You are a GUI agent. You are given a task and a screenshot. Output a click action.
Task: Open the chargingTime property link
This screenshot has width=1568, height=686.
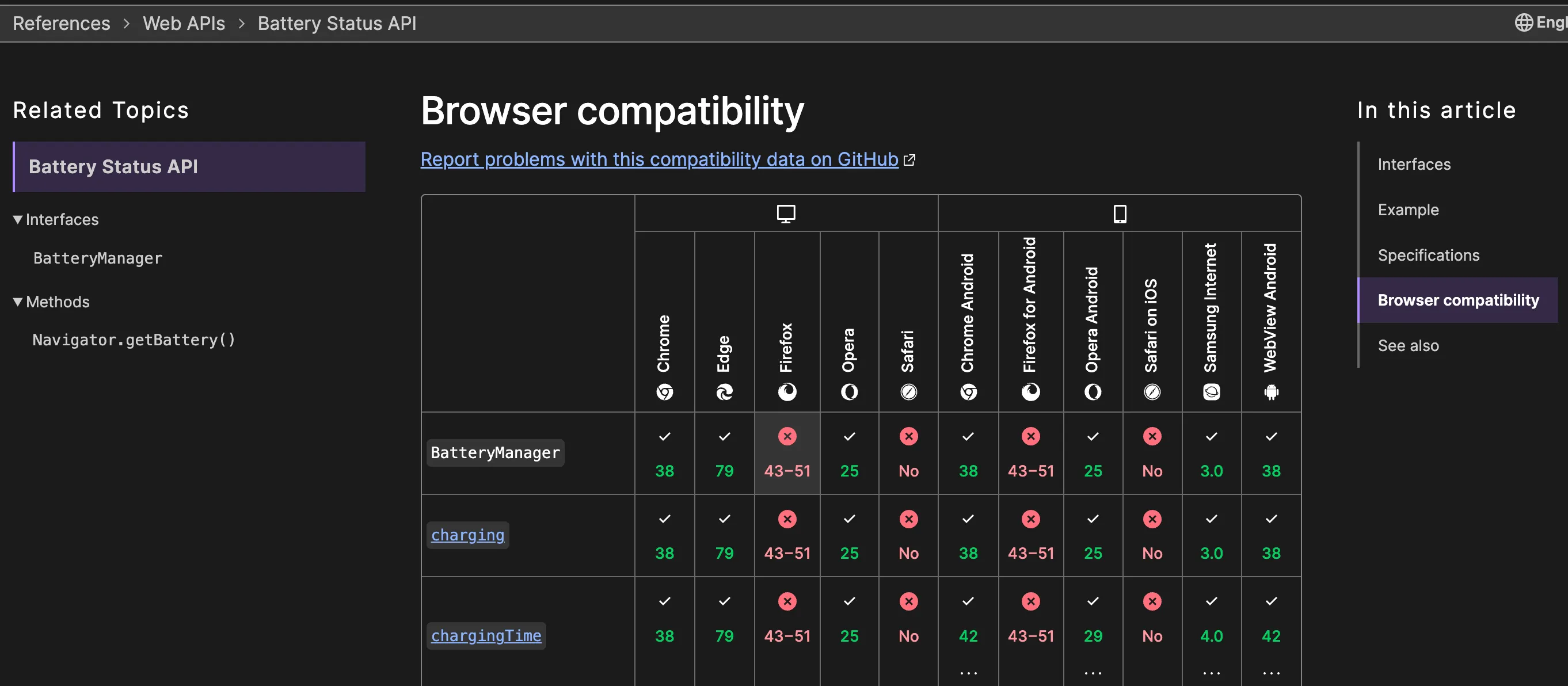(x=486, y=636)
